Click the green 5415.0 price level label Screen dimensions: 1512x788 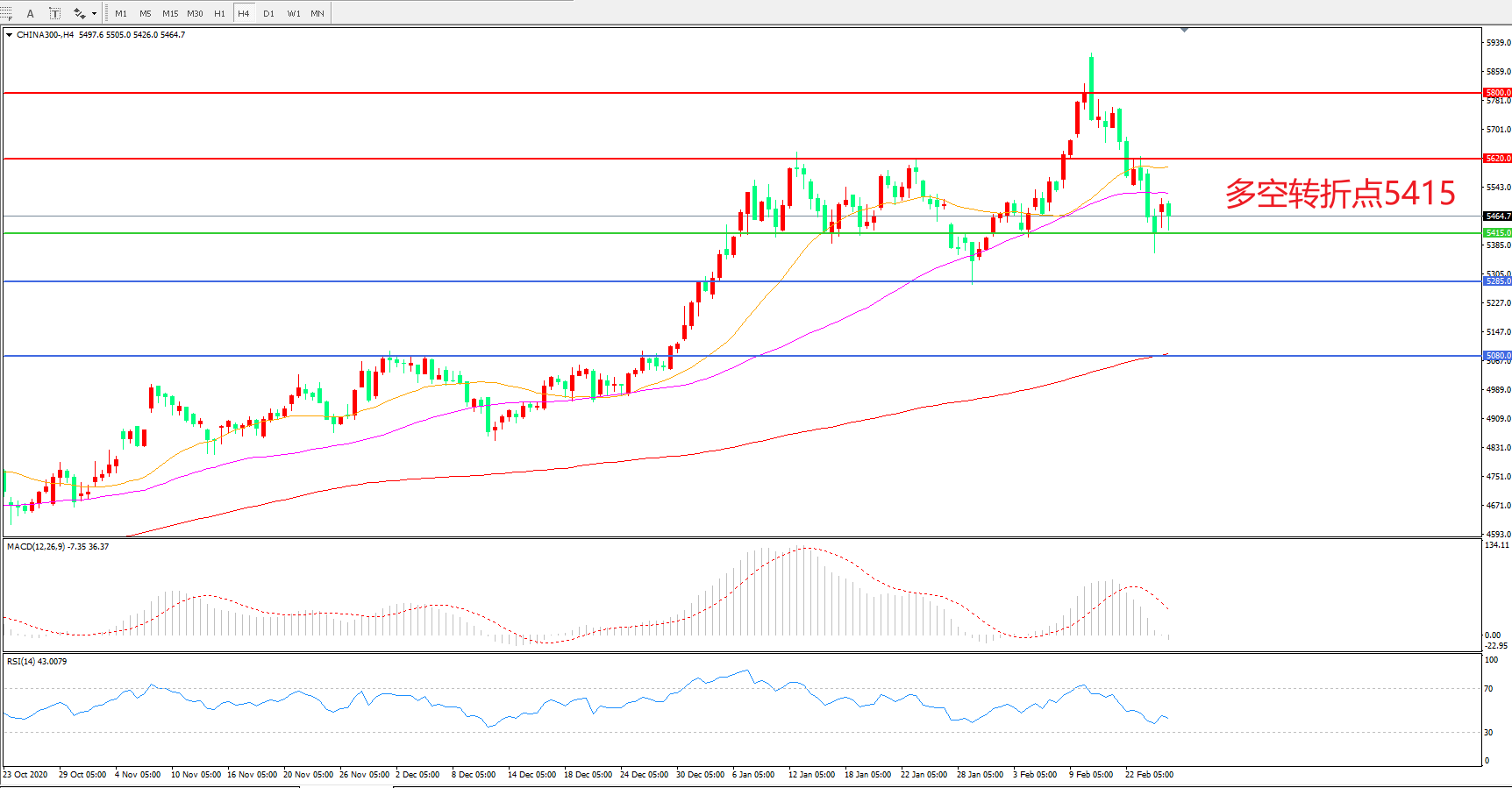(x=1497, y=232)
